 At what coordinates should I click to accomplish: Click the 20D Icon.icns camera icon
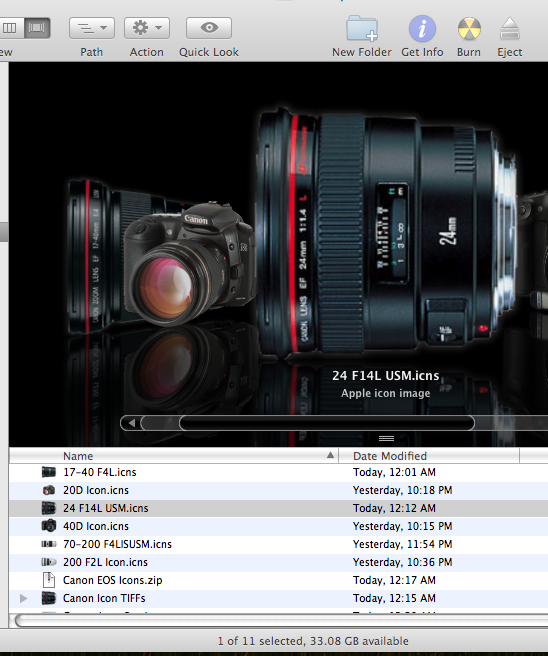pos(49,490)
